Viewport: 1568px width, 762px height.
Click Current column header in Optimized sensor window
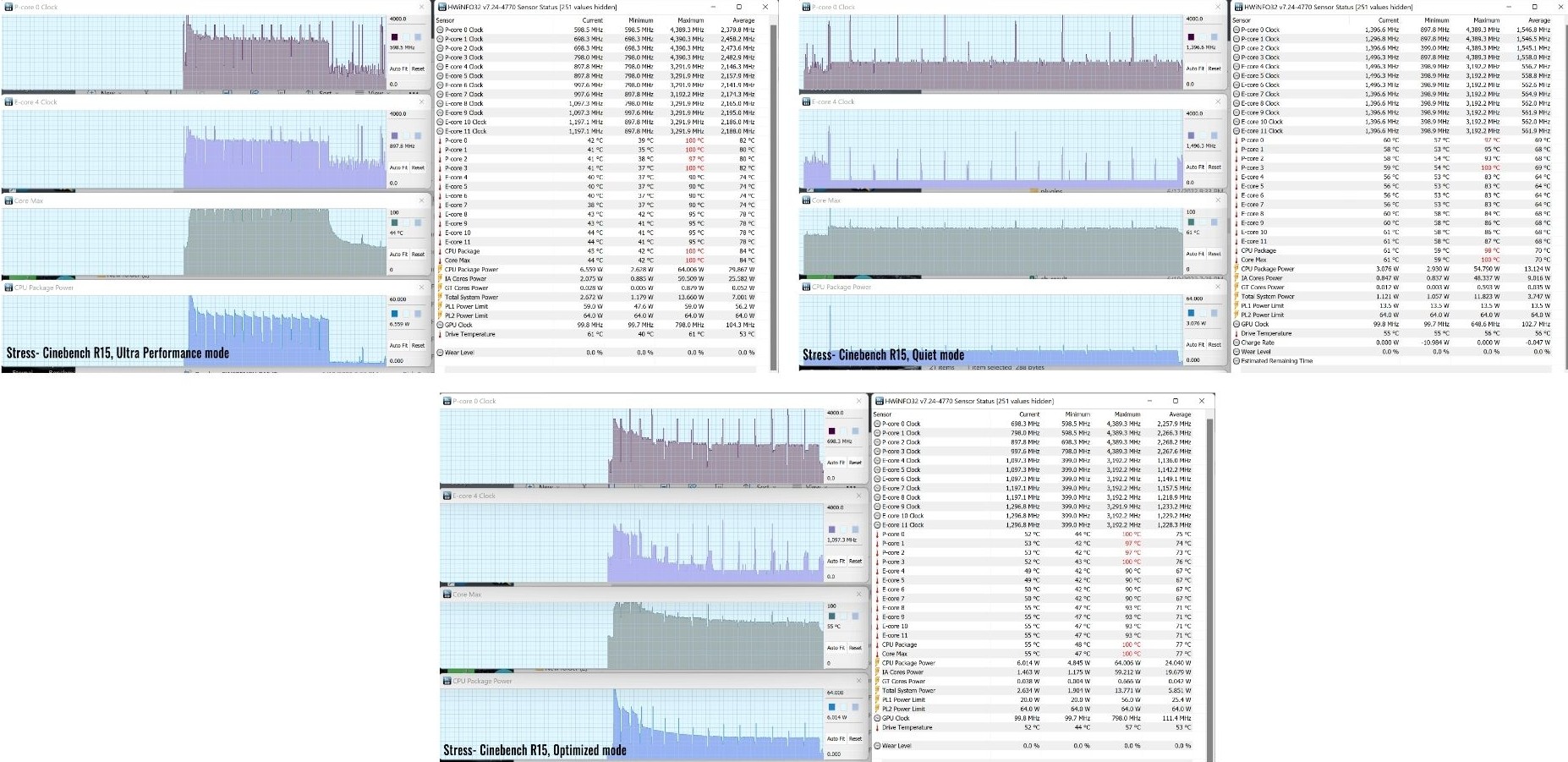[1029, 414]
